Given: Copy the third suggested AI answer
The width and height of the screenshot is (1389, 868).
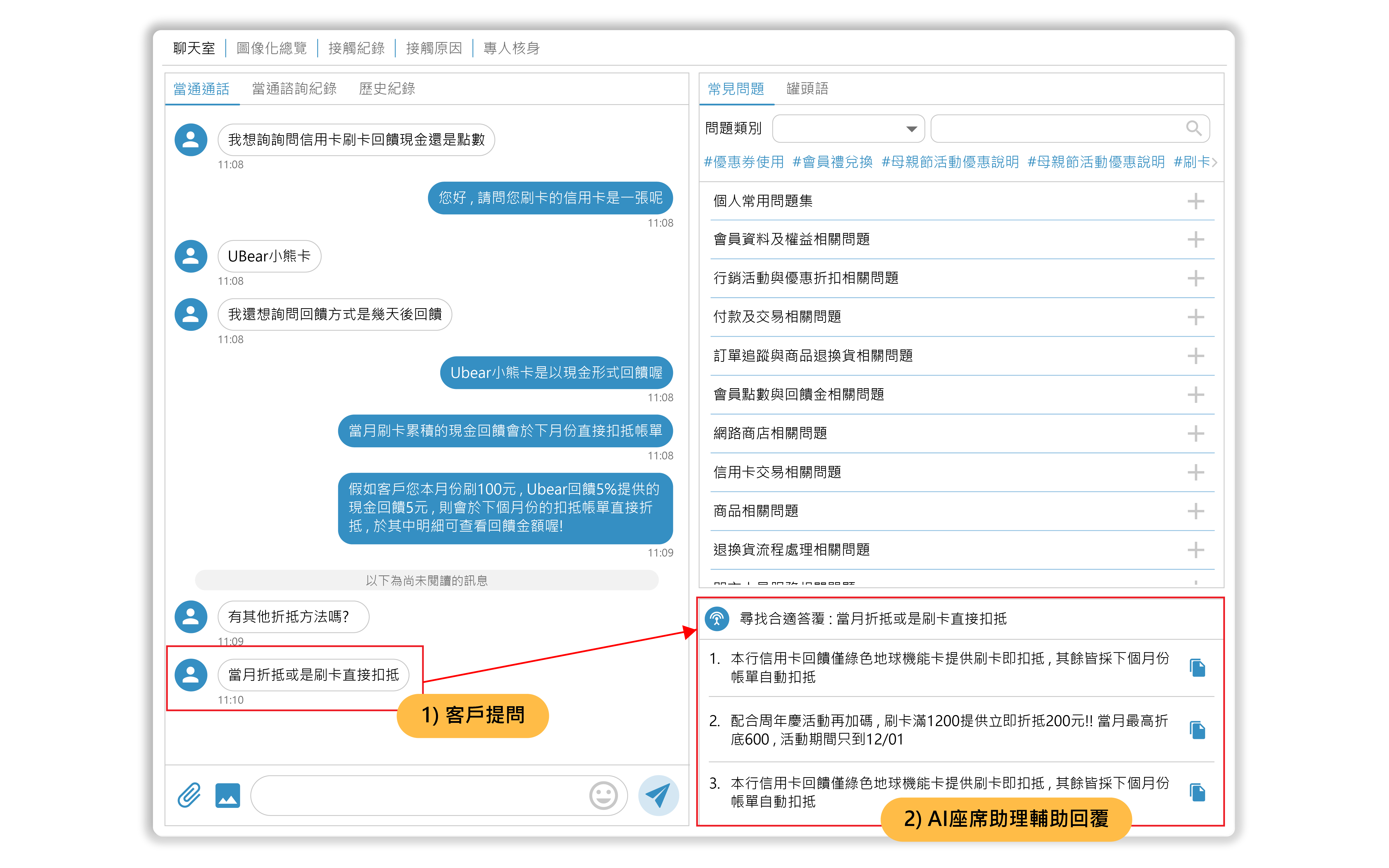Looking at the screenshot, I should pos(1197,792).
